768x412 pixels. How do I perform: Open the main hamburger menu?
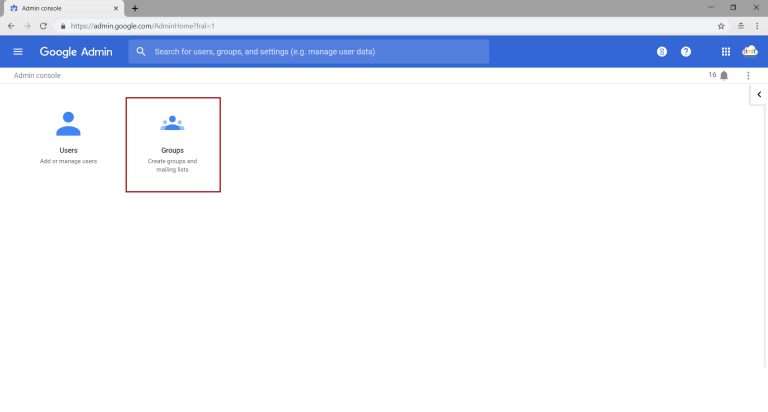pos(18,51)
